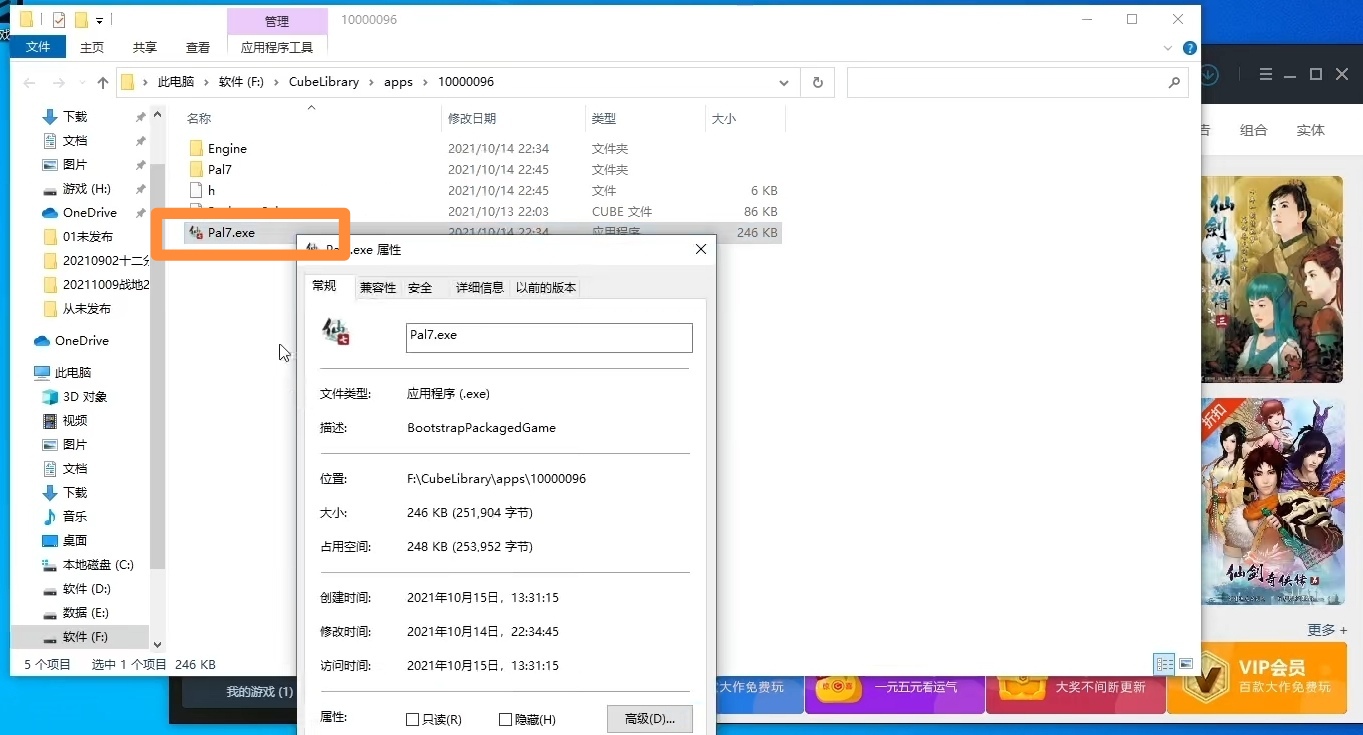
Task: Tick the 只读(R) checkbox
Action: tap(413, 720)
